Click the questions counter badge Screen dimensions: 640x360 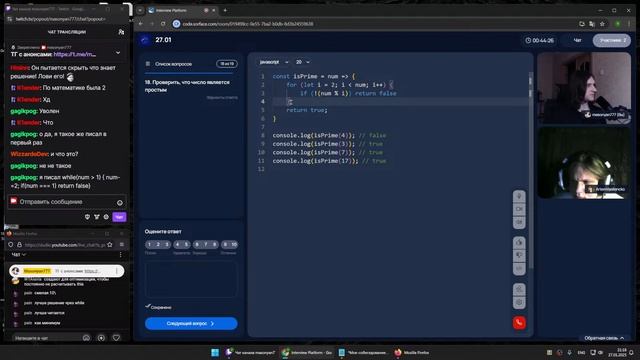pos(227,64)
